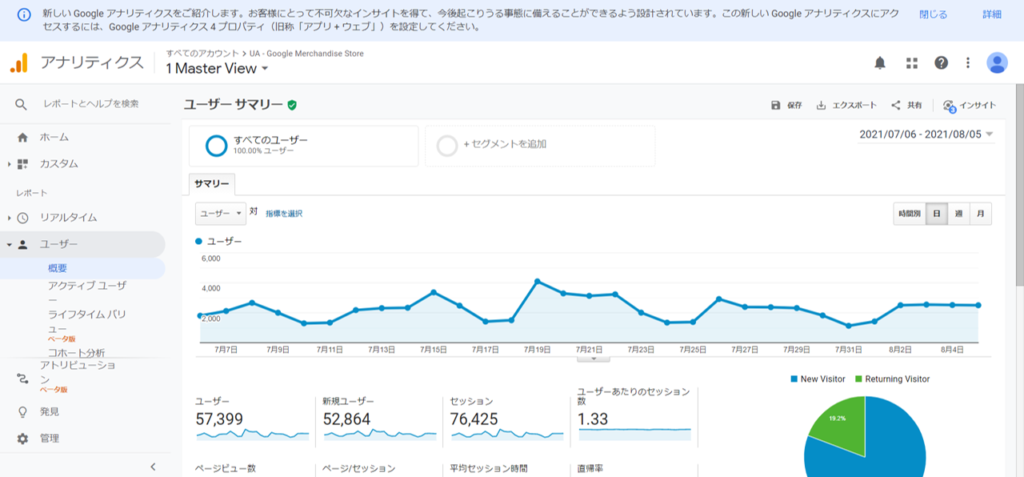Click the blue New Visitor legend swatch
The height and width of the screenshot is (477, 1024).
click(793, 379)
